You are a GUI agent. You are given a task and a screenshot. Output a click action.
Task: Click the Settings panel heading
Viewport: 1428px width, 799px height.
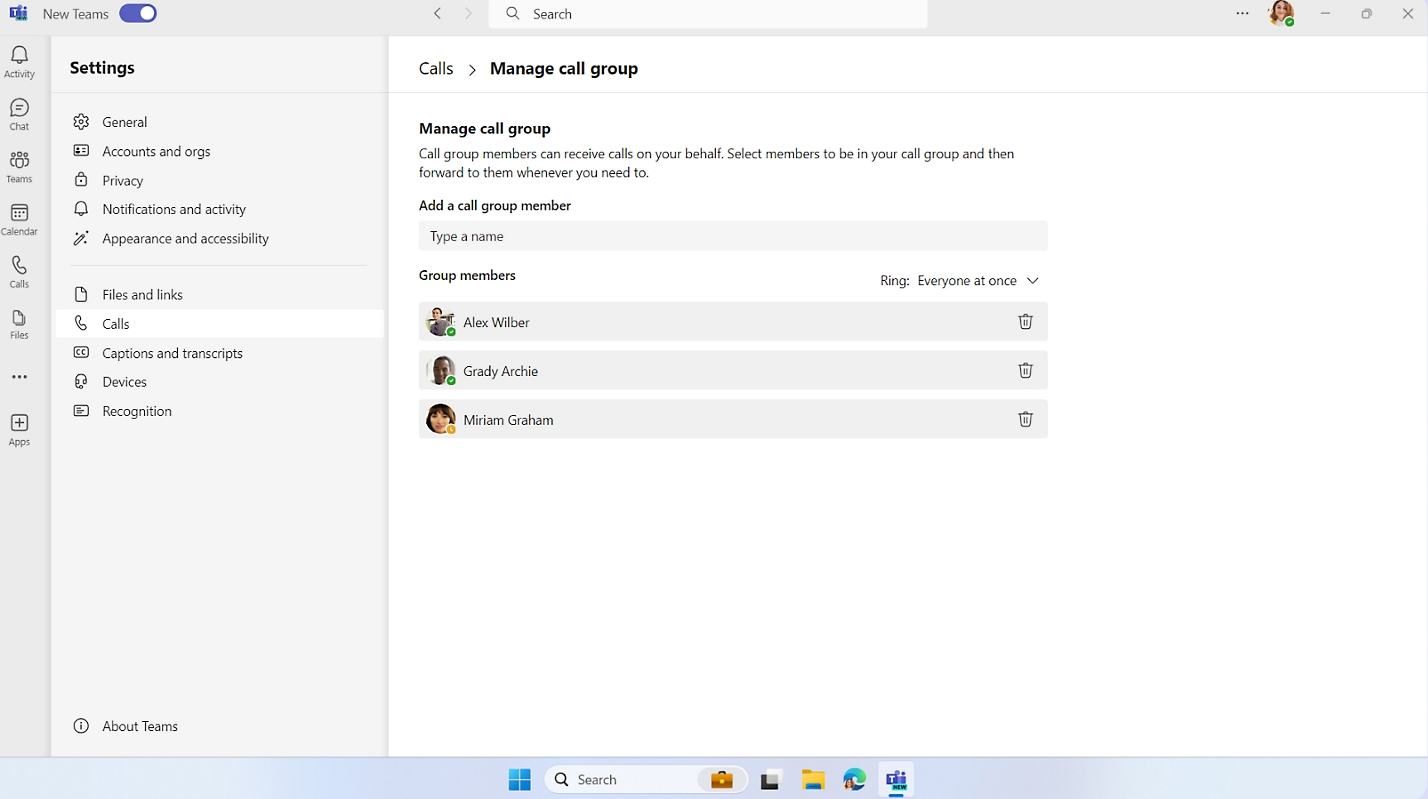tap(102, 68)
